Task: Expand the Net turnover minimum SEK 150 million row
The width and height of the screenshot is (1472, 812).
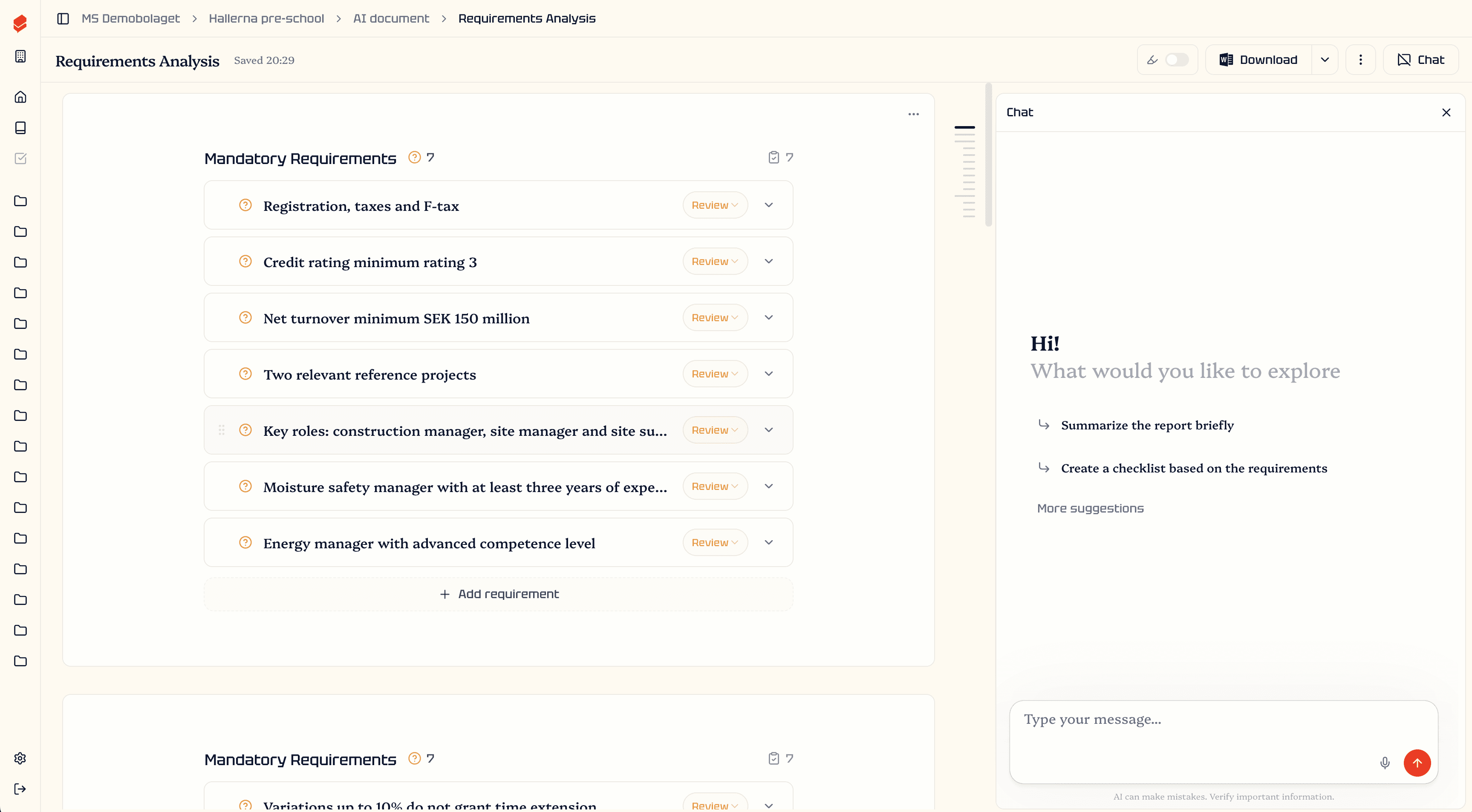Action: click(x=768, y=318)
